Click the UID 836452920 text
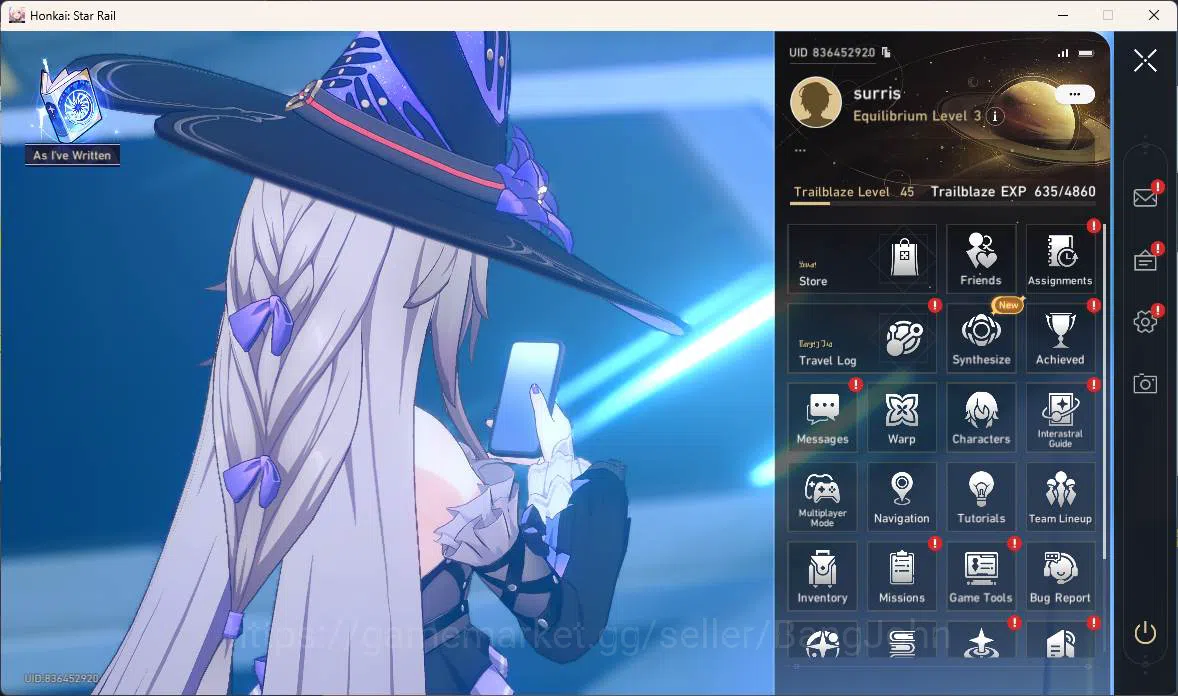1178x696 pixels. tap(832, 53)
